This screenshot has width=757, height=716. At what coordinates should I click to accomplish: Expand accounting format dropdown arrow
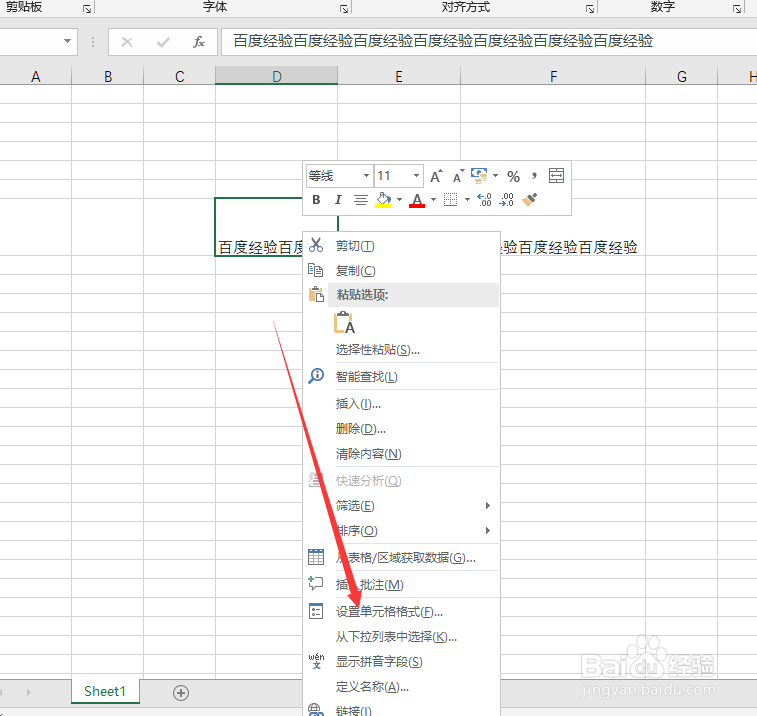coord(495,176)
